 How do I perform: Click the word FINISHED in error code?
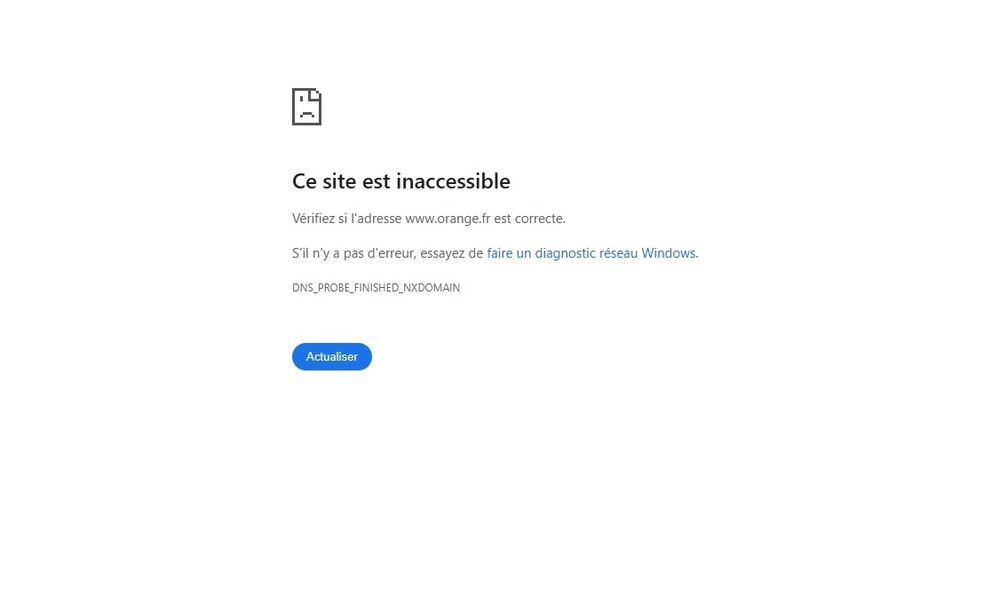pyautogui.click(x=377, y=288)
